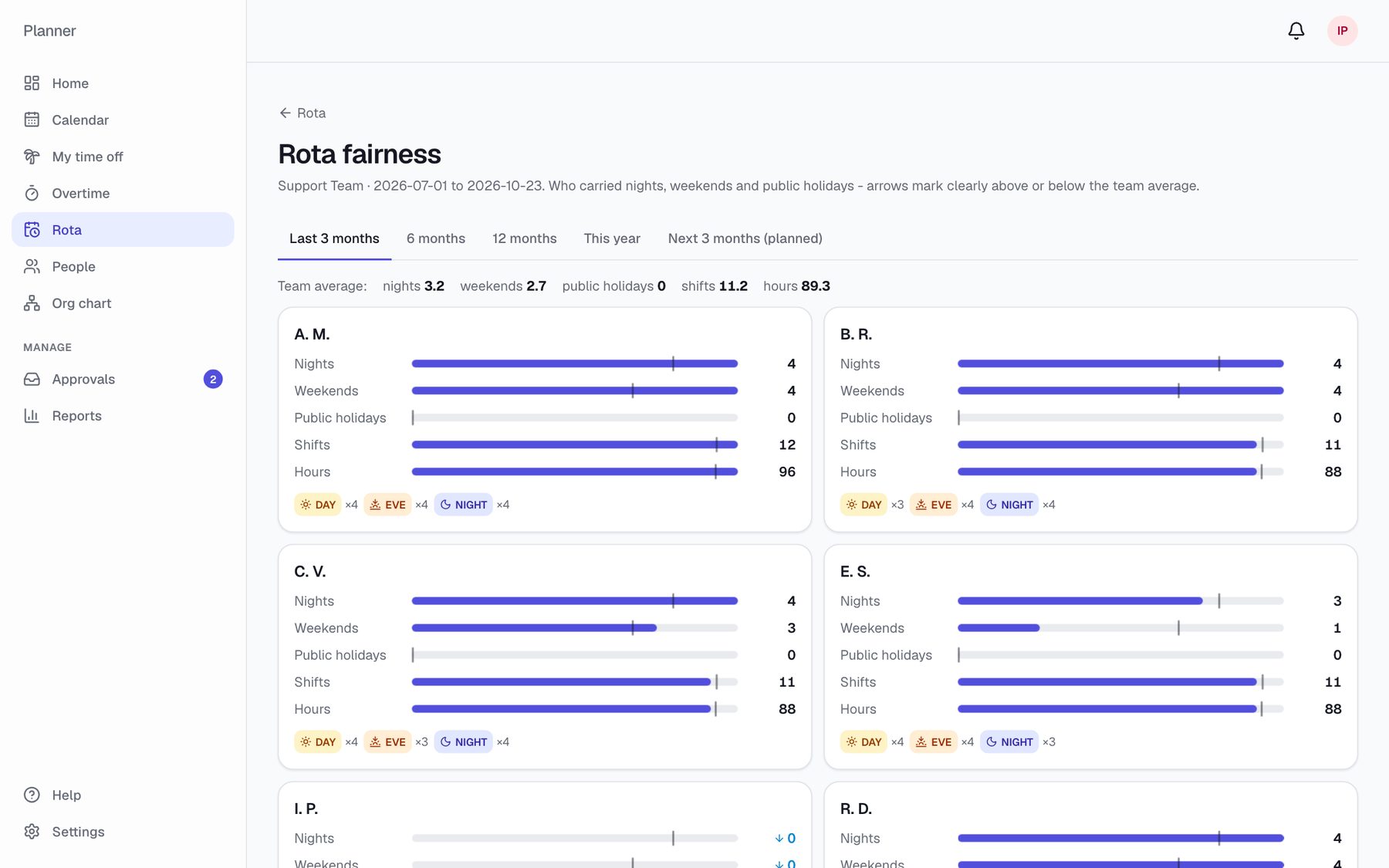Select the 12 months tab

tap(525, 238)
